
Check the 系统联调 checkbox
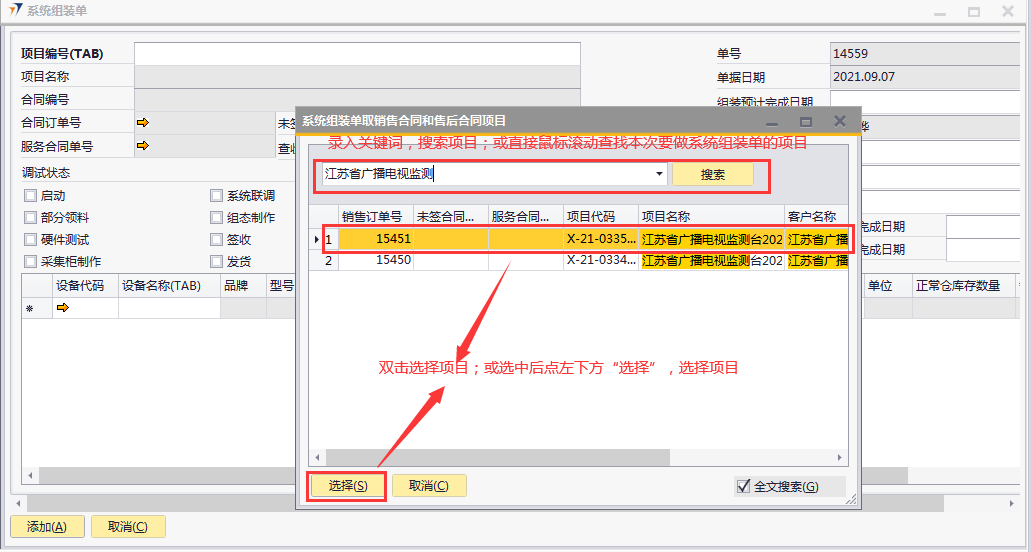tap(216, 196)
